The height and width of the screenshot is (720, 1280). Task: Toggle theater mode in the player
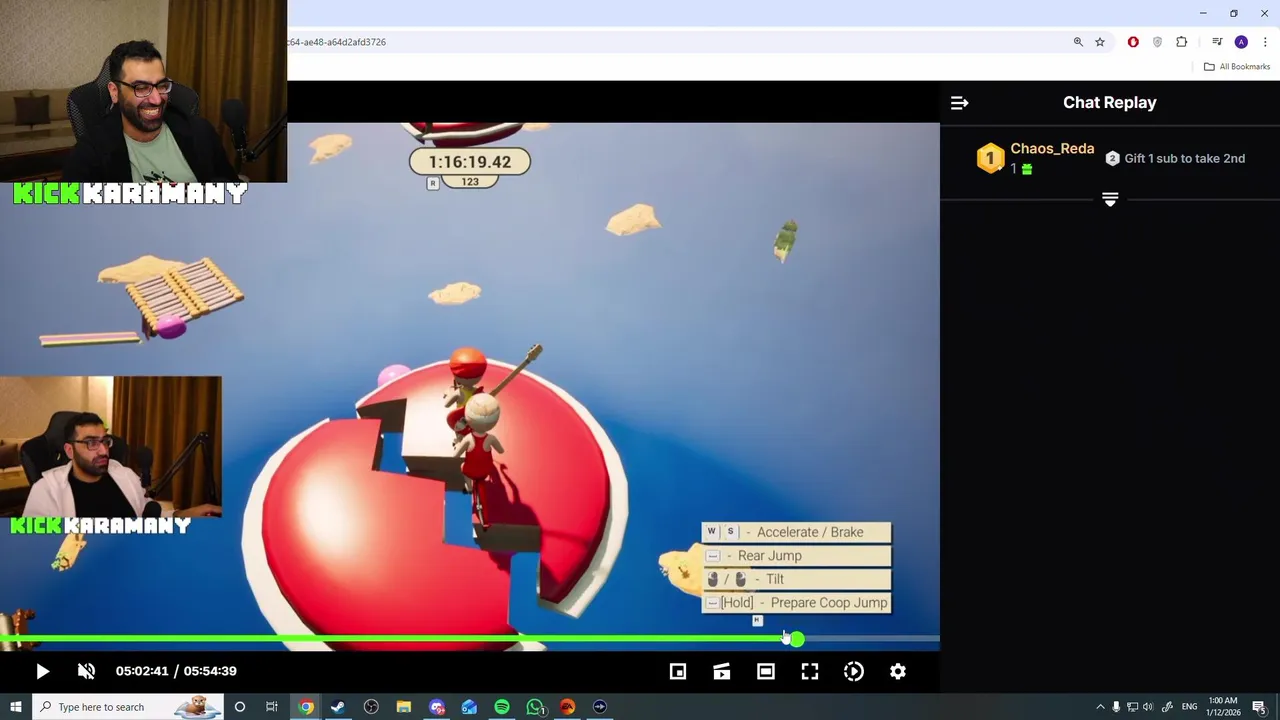tap(766, 672)
